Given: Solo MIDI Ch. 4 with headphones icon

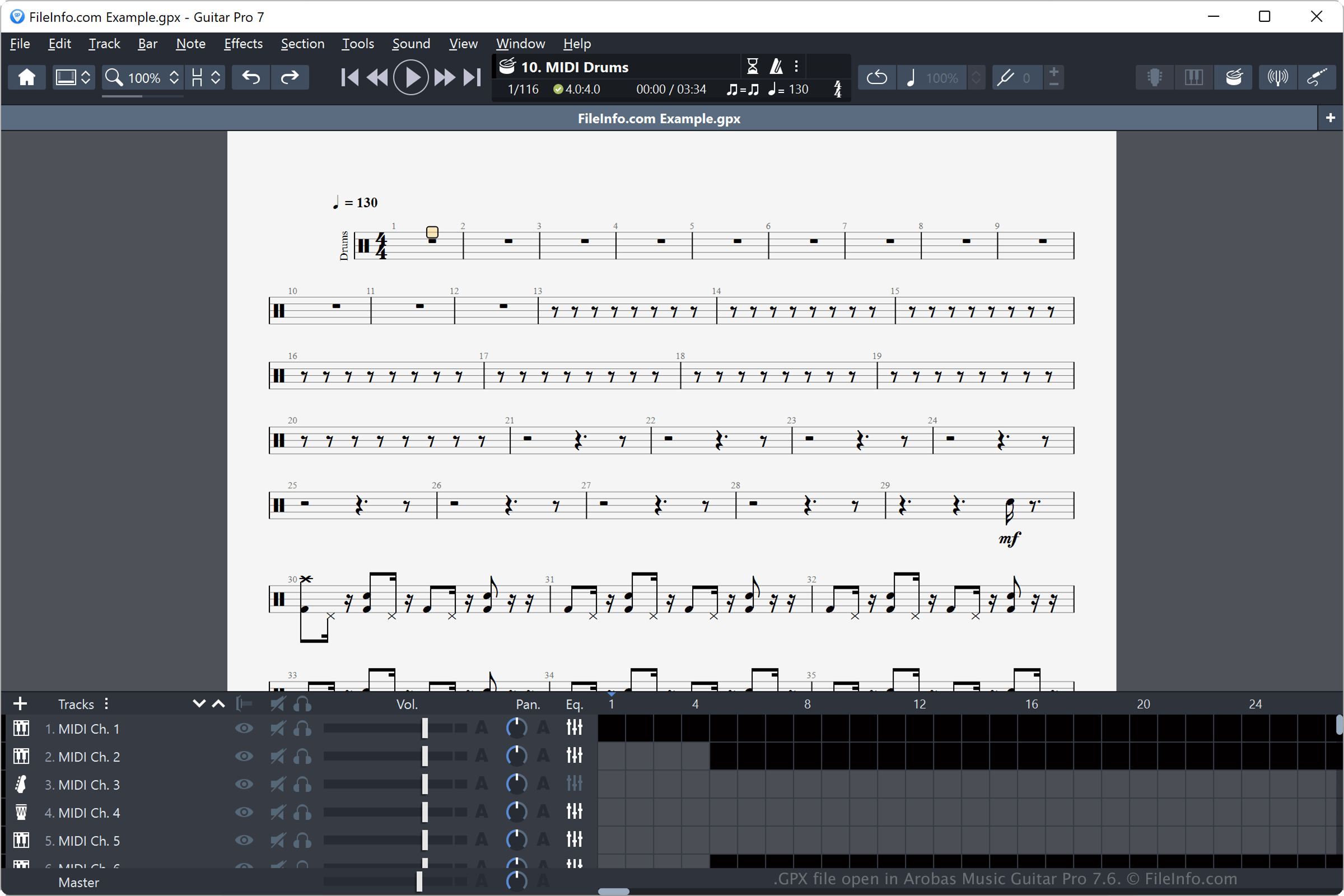Looking at the screenshot, I should point(302,812).
